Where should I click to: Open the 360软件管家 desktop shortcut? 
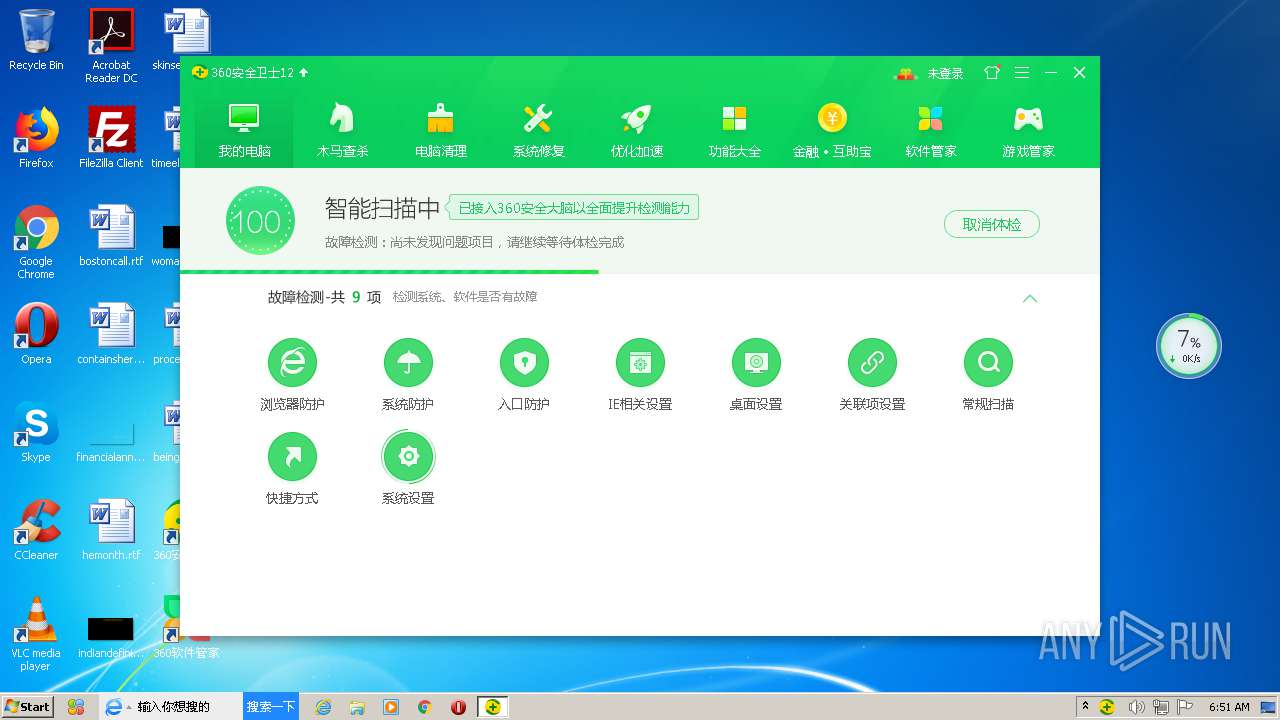[186, 628]
